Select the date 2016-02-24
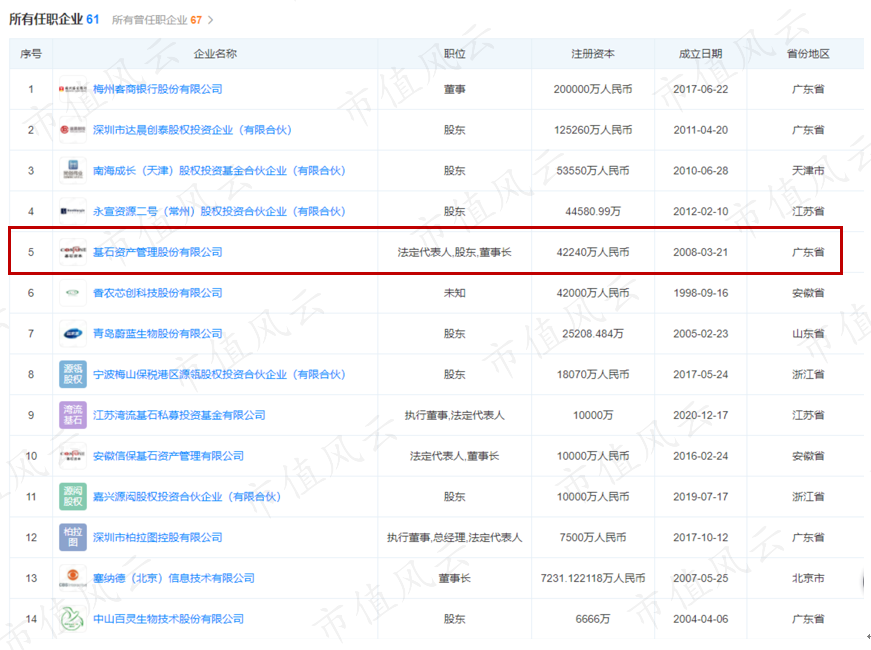The width and height of the screenshot is (871, 650). pos(700,456)
